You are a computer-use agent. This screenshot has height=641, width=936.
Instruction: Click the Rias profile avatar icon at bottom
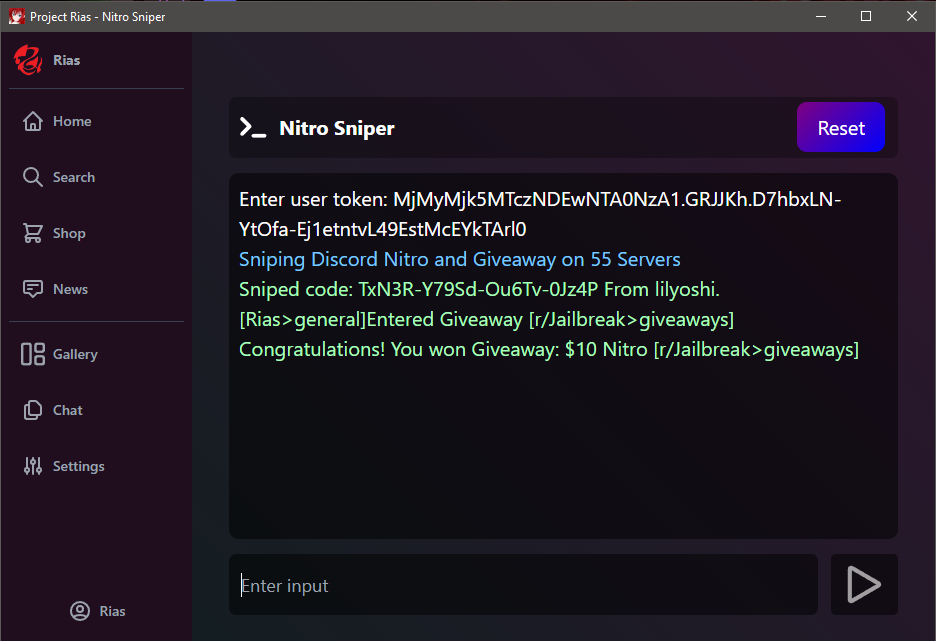coord(80,611)
